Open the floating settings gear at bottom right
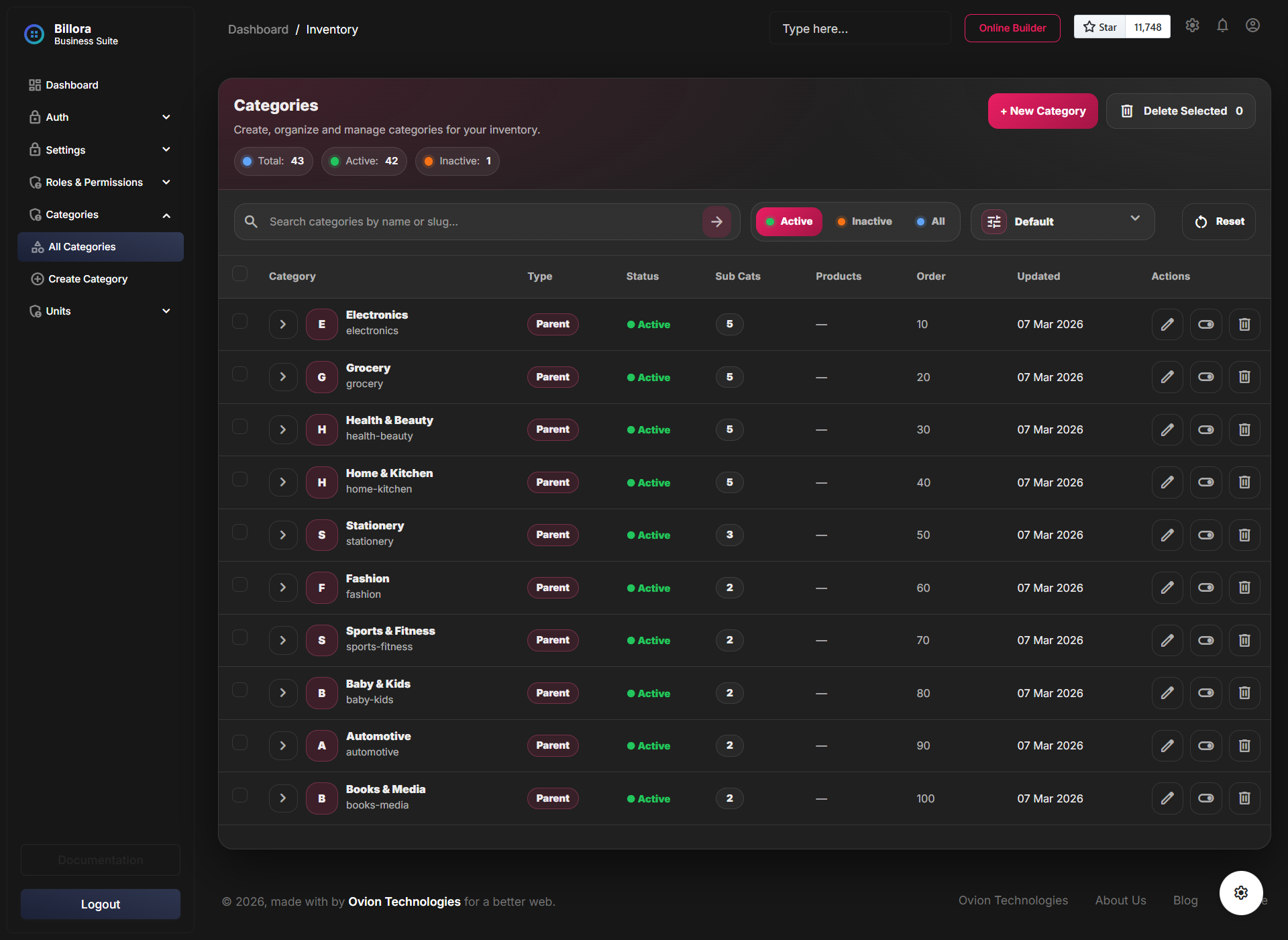This screenshot has width=1288, height=940. (1240, 892)
